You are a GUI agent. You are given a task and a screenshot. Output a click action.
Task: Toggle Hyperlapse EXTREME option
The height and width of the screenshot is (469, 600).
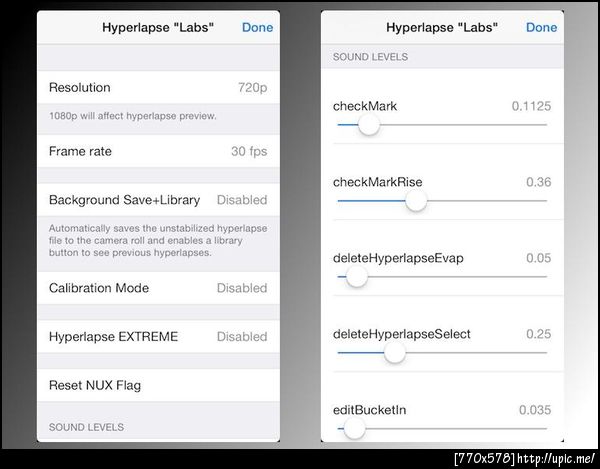(x=158, y=336)
